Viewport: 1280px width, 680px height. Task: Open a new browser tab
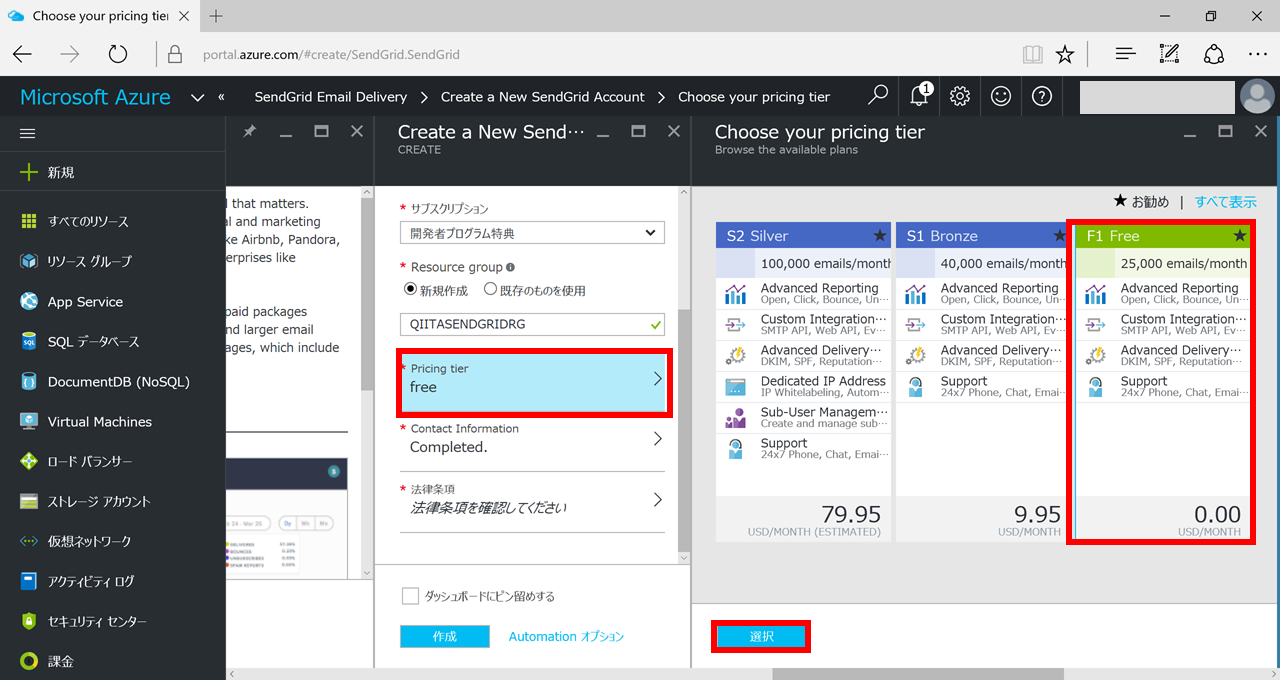point(217,16)
